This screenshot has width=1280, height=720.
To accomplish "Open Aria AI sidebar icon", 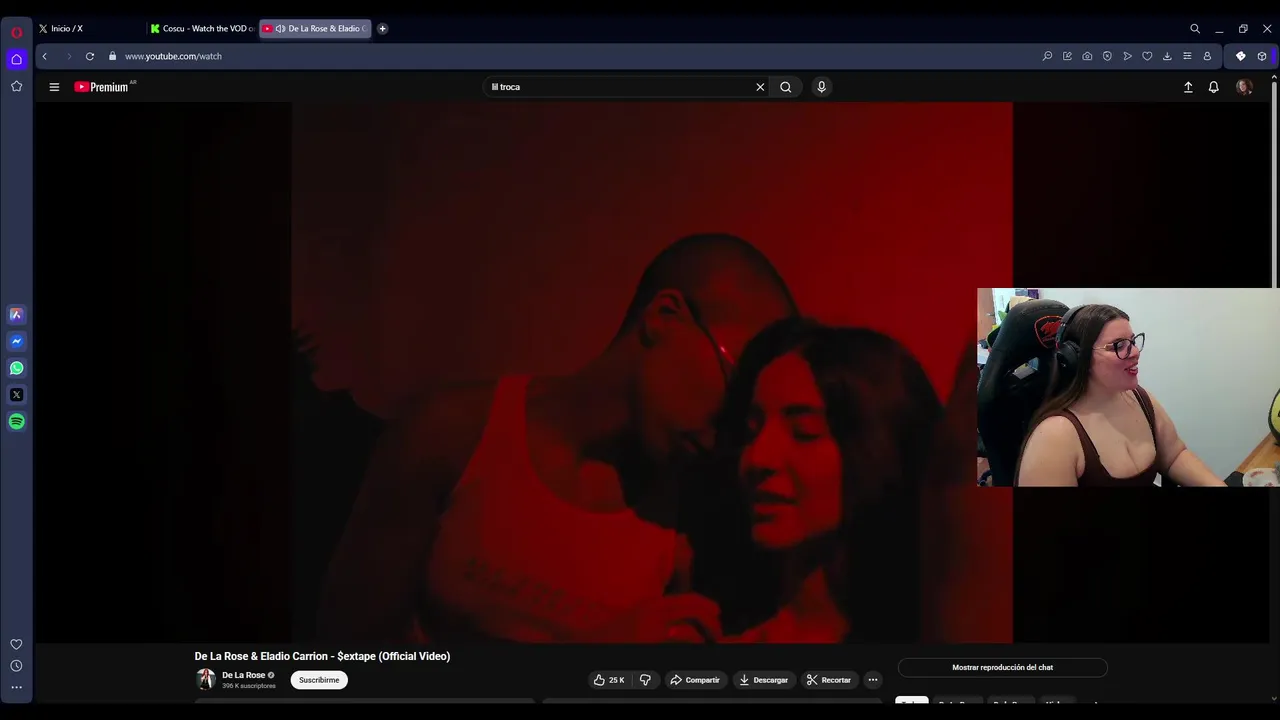I will [x=16, y=314].
